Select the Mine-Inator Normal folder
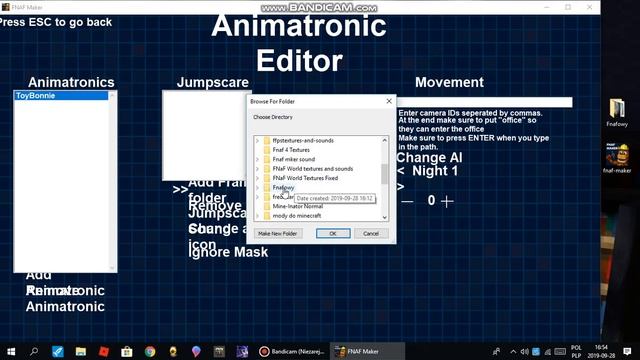640x360 pixels. tap(298, 206)
